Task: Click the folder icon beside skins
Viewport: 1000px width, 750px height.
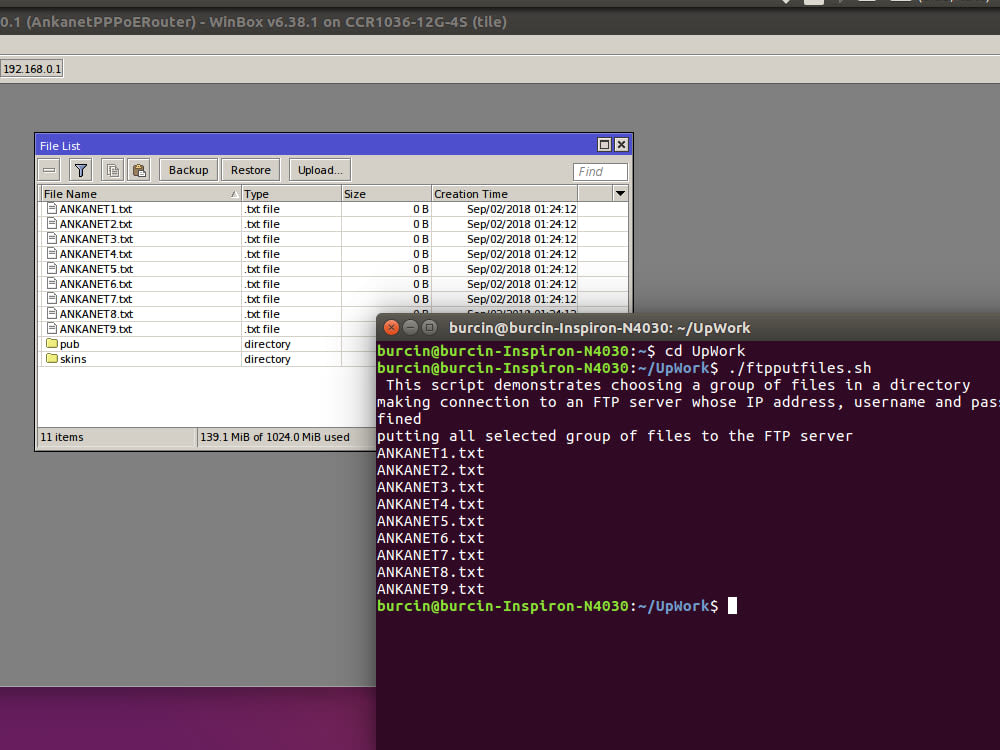Action: [52, 358]
